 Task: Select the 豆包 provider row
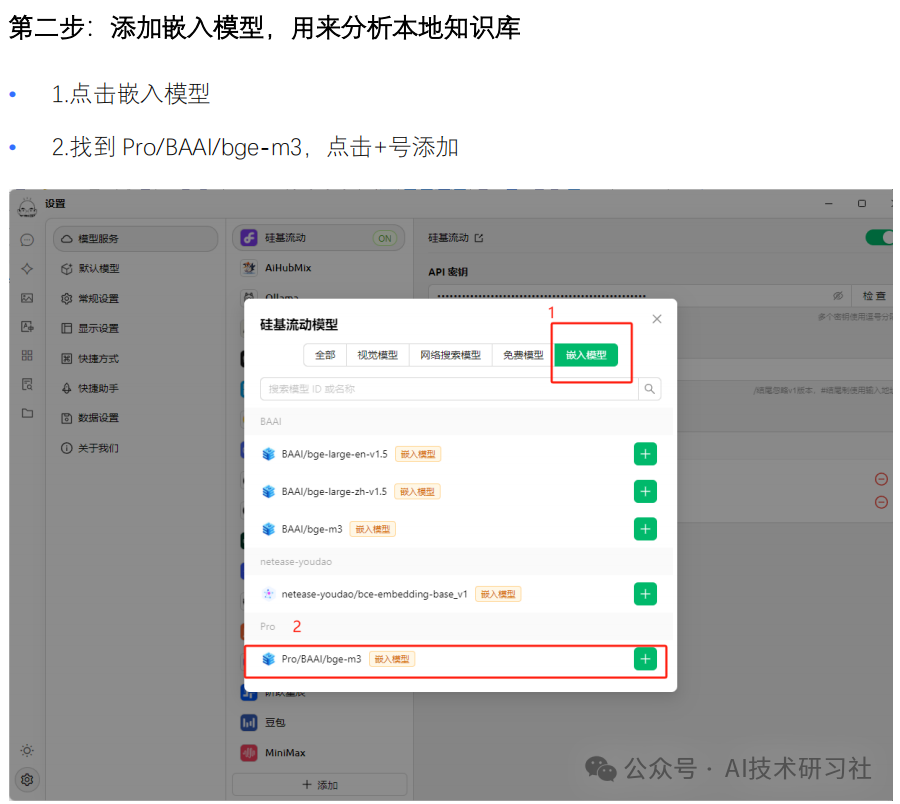click(319, 722)
